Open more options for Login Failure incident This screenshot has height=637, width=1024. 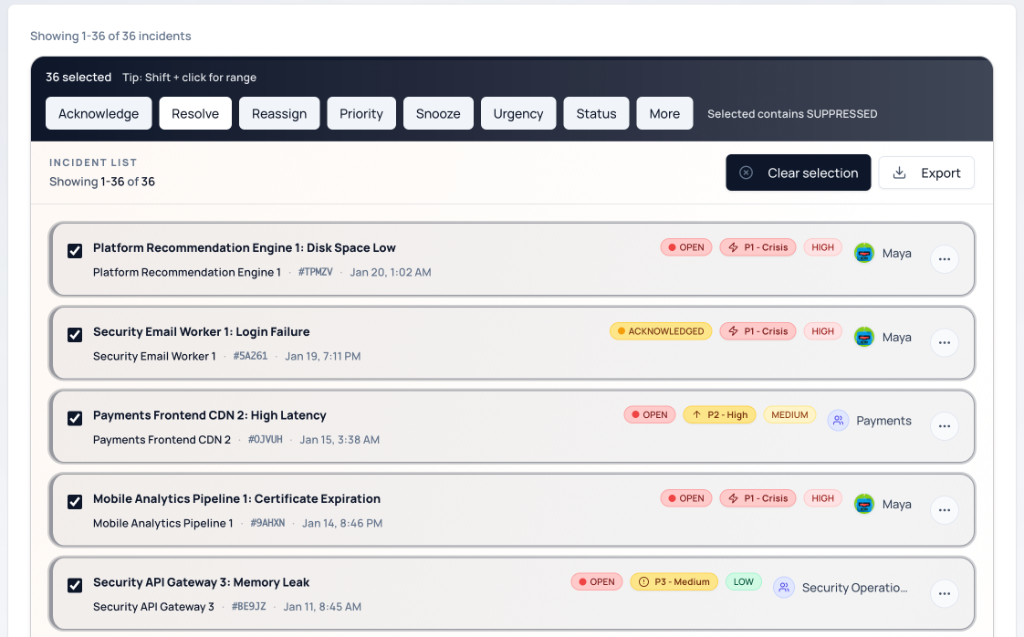pyautogui.click(x=944, y=343)
